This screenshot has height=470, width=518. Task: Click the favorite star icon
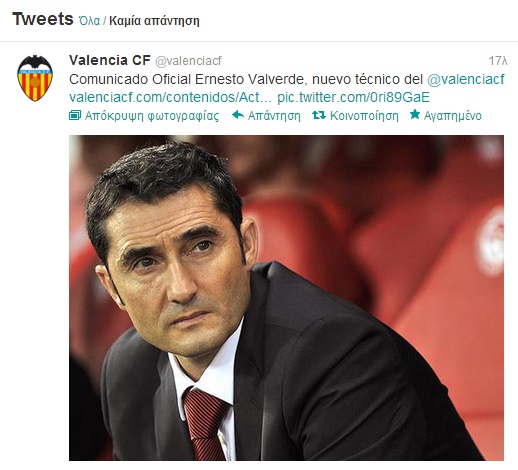pyautogui.click(x=415, y=114)
